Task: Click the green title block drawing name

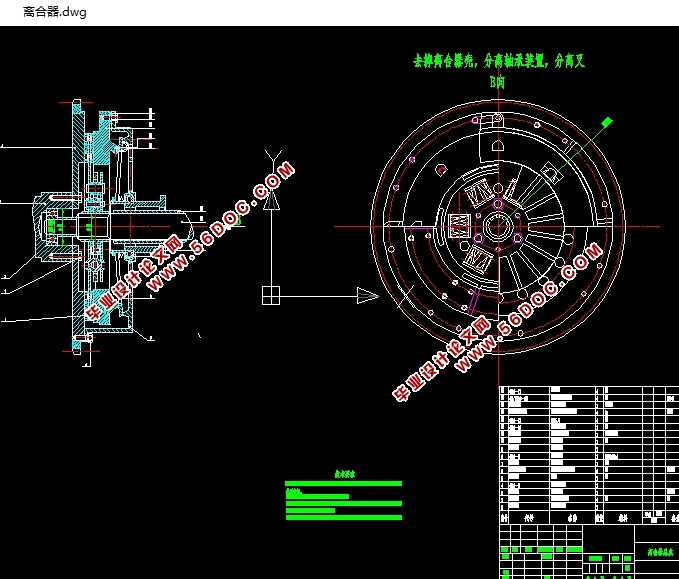Action: click(x=656, y=552)
